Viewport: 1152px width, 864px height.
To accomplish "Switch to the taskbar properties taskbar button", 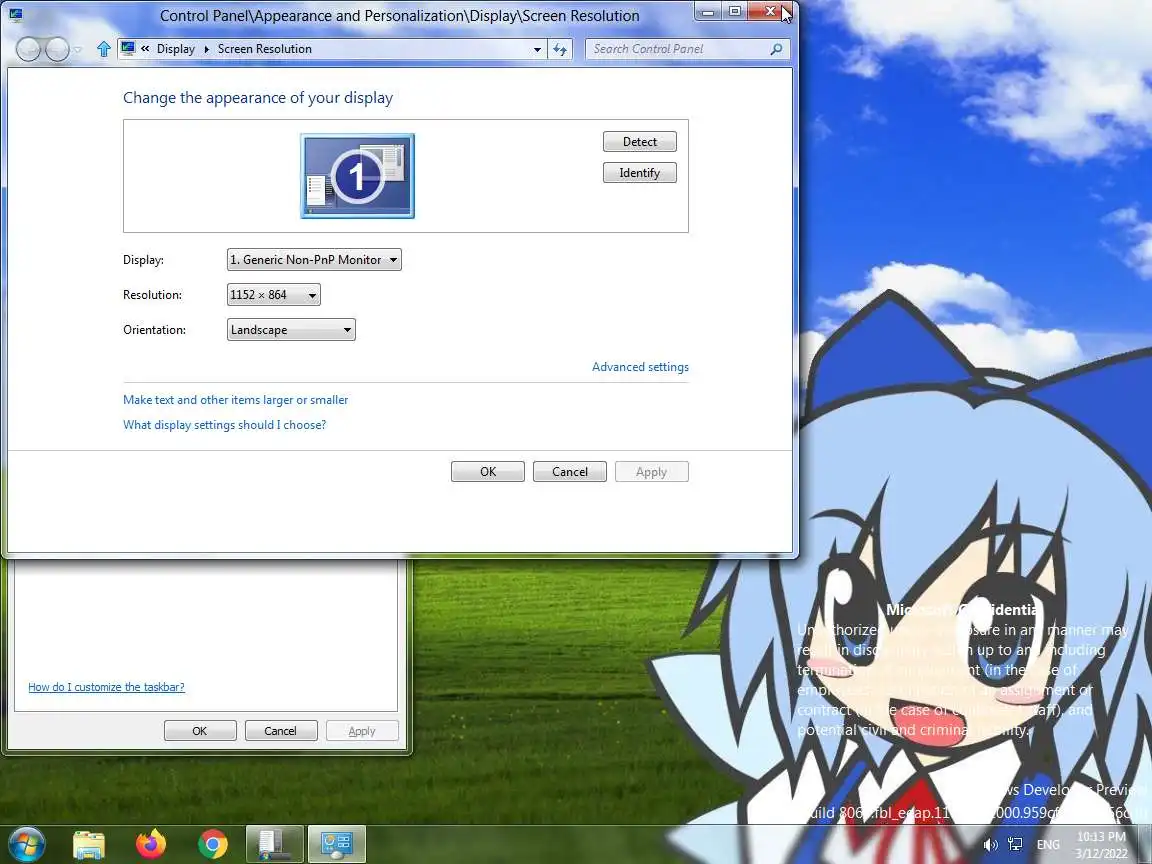I will point(274,843).
